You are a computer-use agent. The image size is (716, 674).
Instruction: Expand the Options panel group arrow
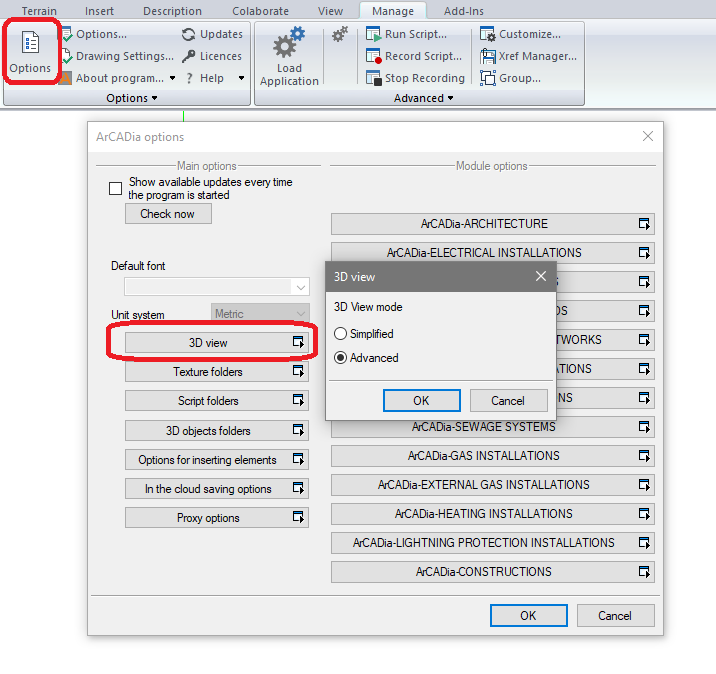154,98
